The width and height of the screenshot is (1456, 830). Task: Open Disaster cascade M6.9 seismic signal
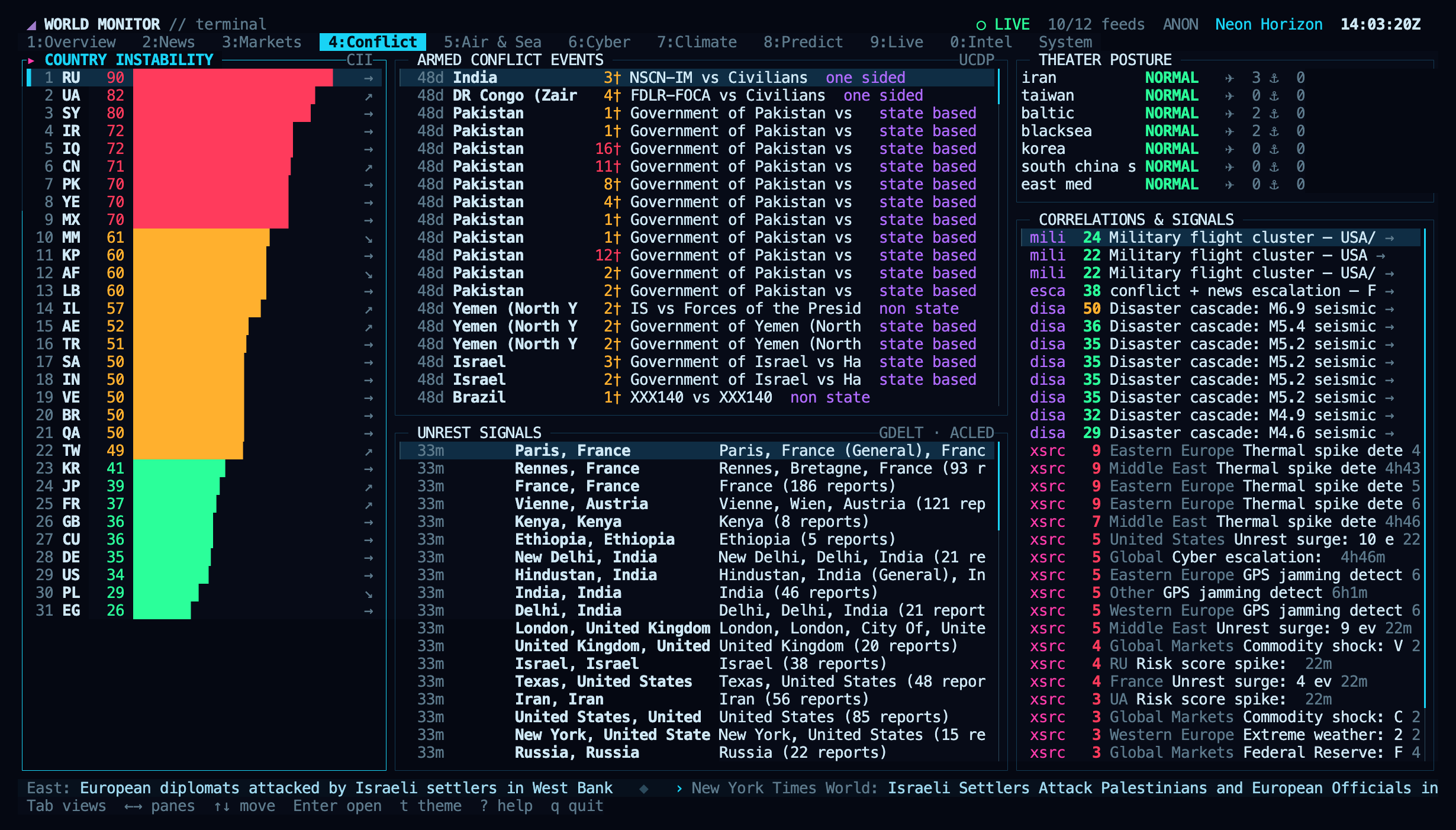tap(1220, 308)
